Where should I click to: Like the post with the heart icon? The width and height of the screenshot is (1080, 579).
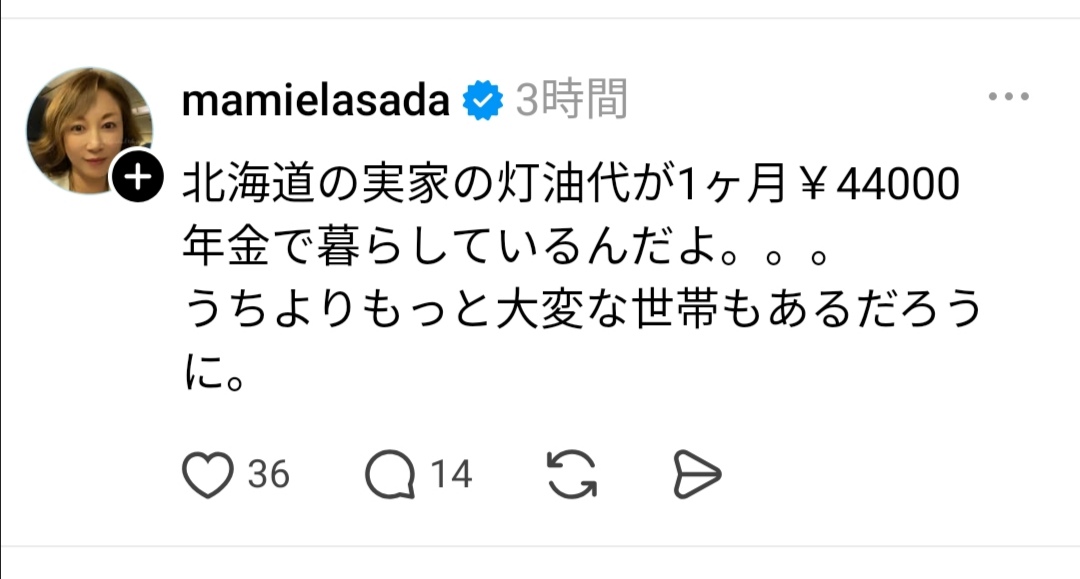pos(208,473)
